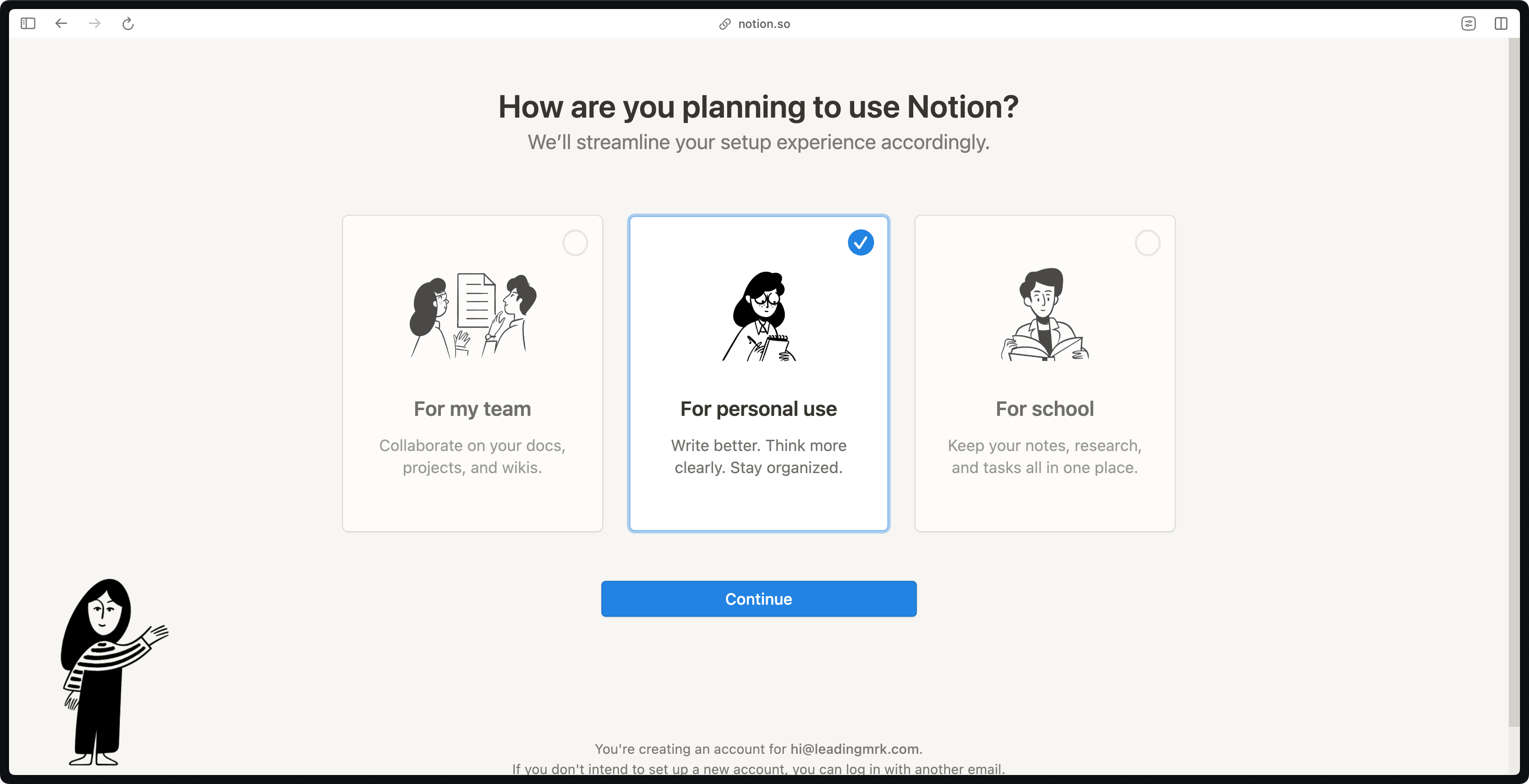Click the student reading book illustration

[1045, 314]
